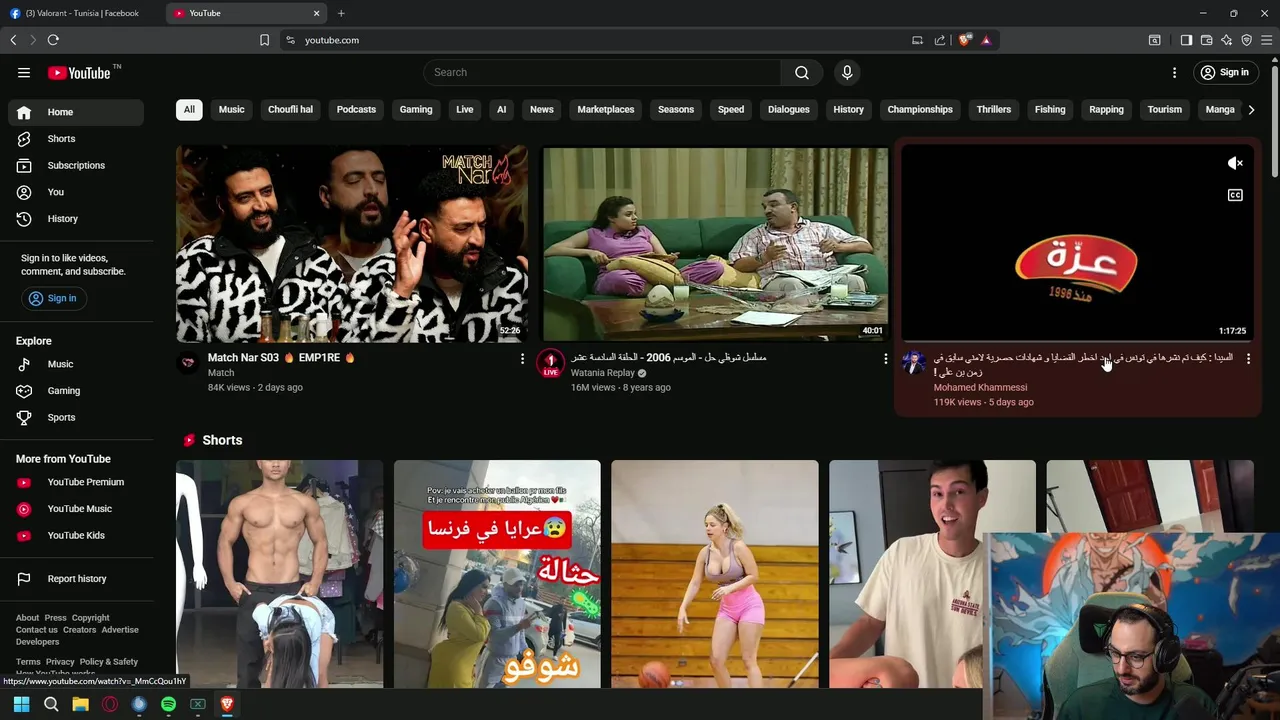Open Sports under Explore
Image resolution: width=1280 pixels, height=720 pixels.
[76, 417]
